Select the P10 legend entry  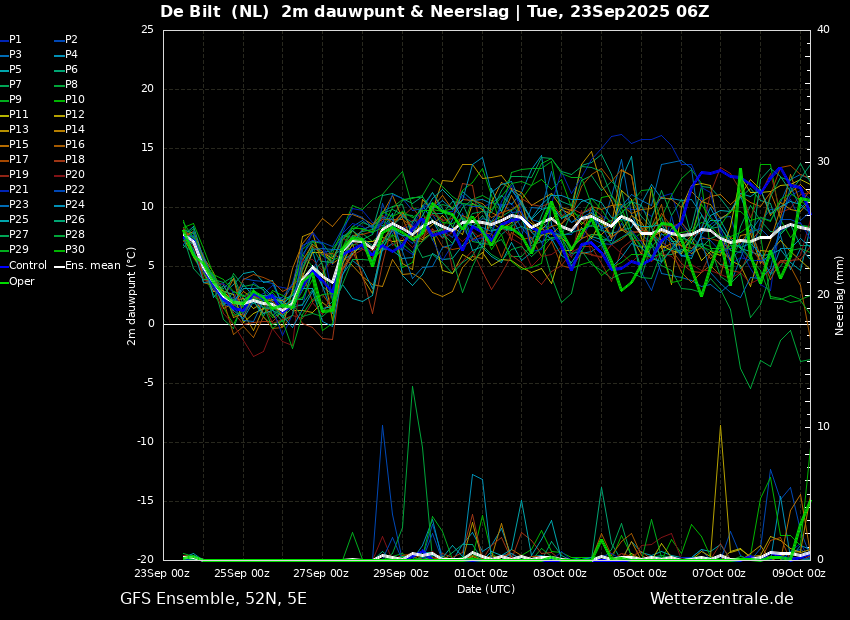click(x=74, y=100)
